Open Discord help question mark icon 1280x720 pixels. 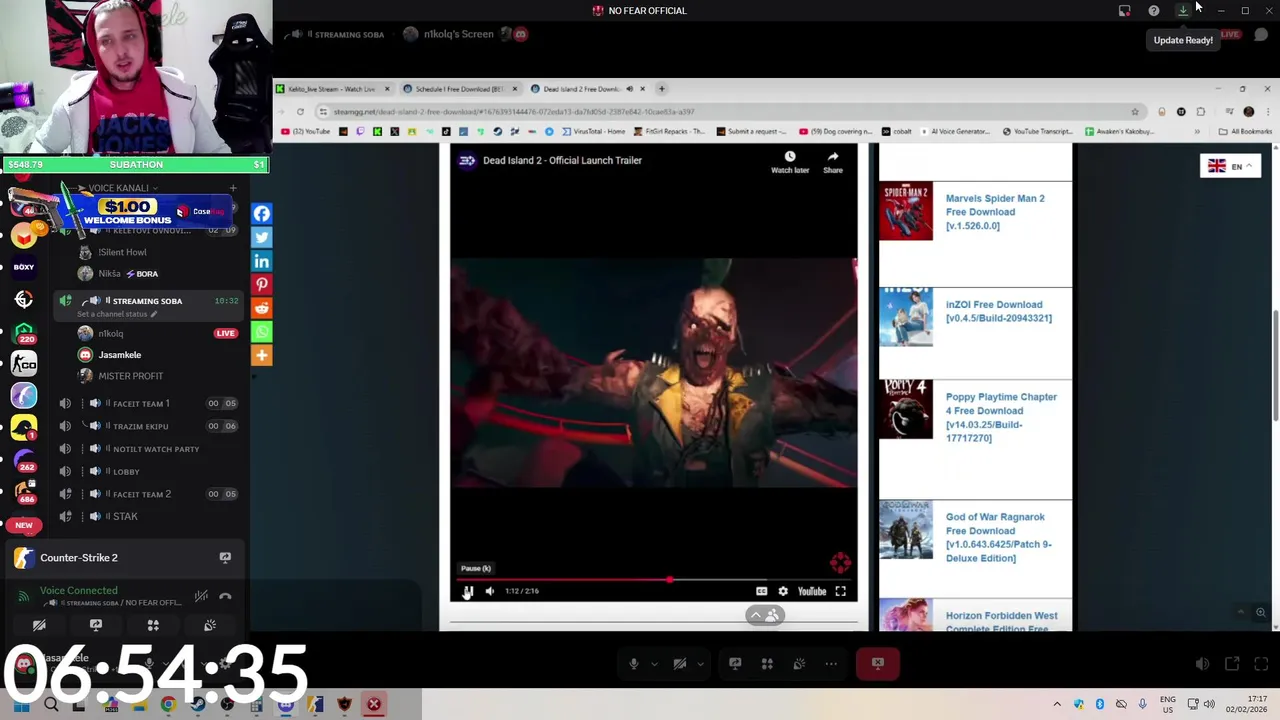point(1154,10)
